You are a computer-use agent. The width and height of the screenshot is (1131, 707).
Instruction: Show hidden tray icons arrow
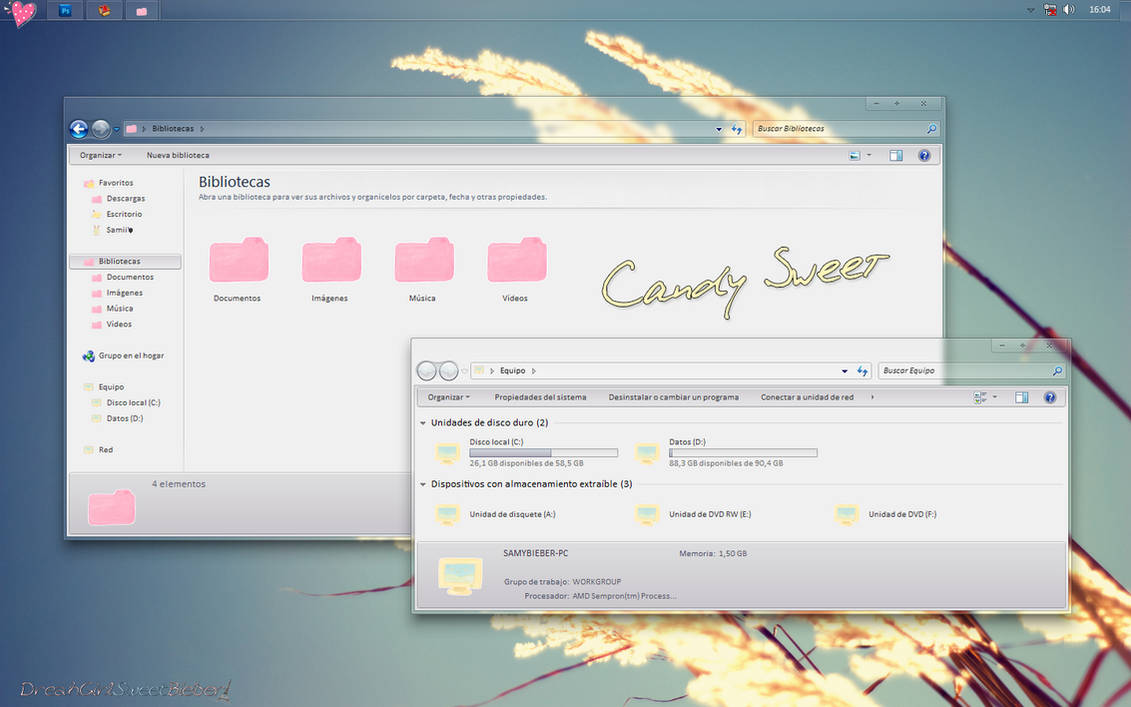(1031, 10)
